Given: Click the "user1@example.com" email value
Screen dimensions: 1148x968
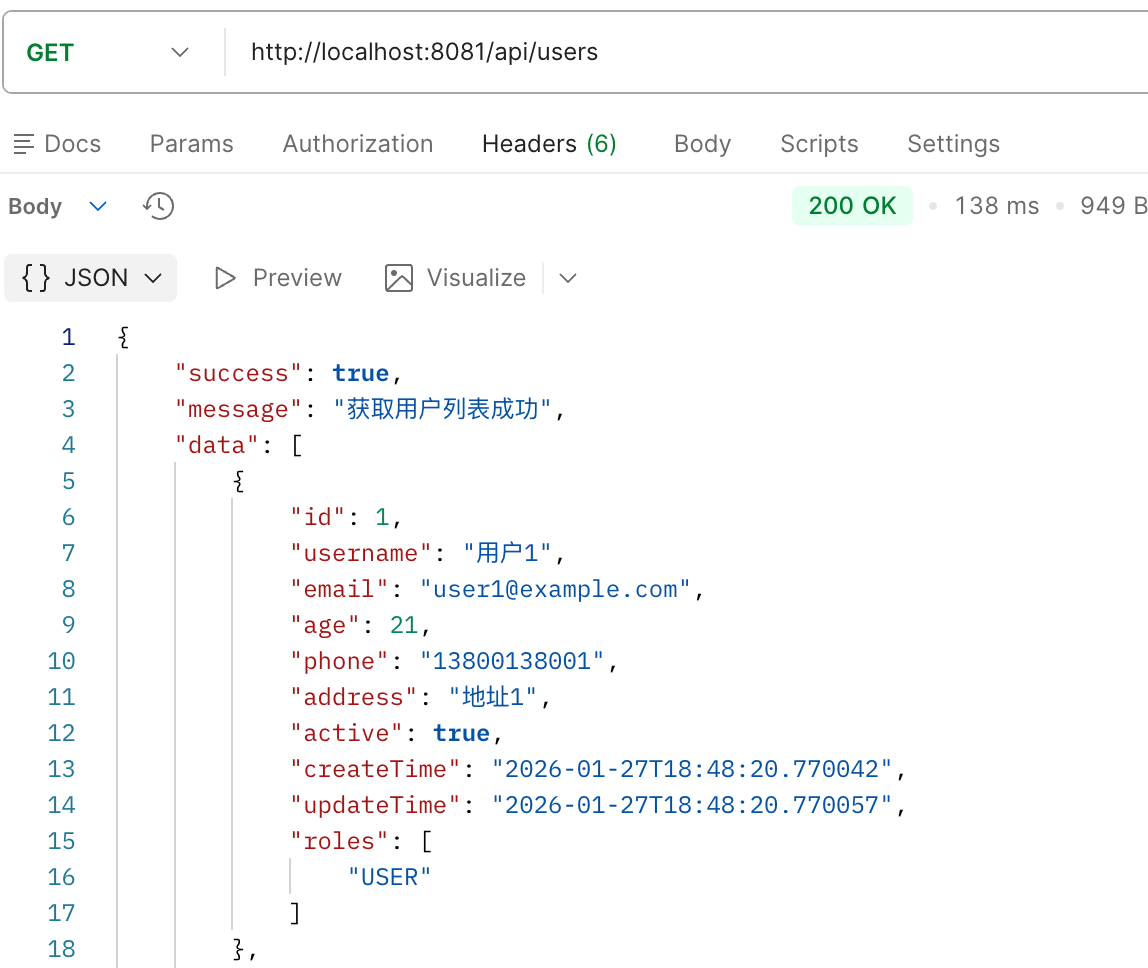Looking at the screenshot, I should tap(555, 589).
